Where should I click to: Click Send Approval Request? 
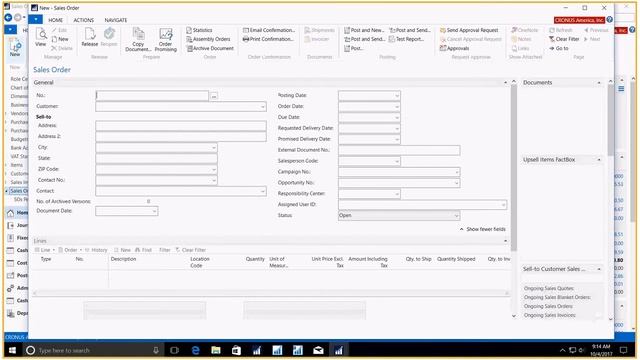click(x=469, y=30)
